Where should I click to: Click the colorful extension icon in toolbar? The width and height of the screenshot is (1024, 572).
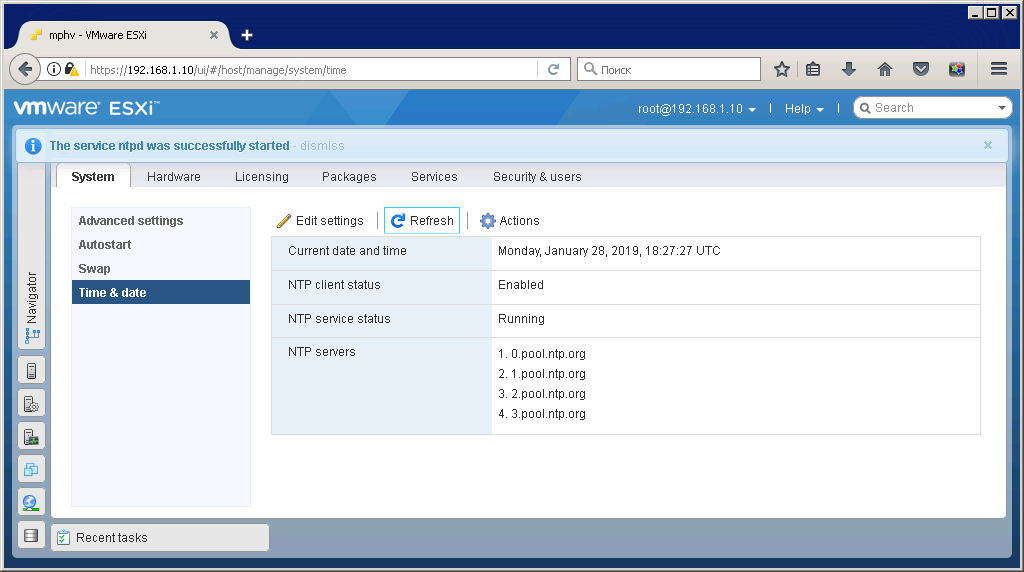pyautogui.click(x=957, y=69)
